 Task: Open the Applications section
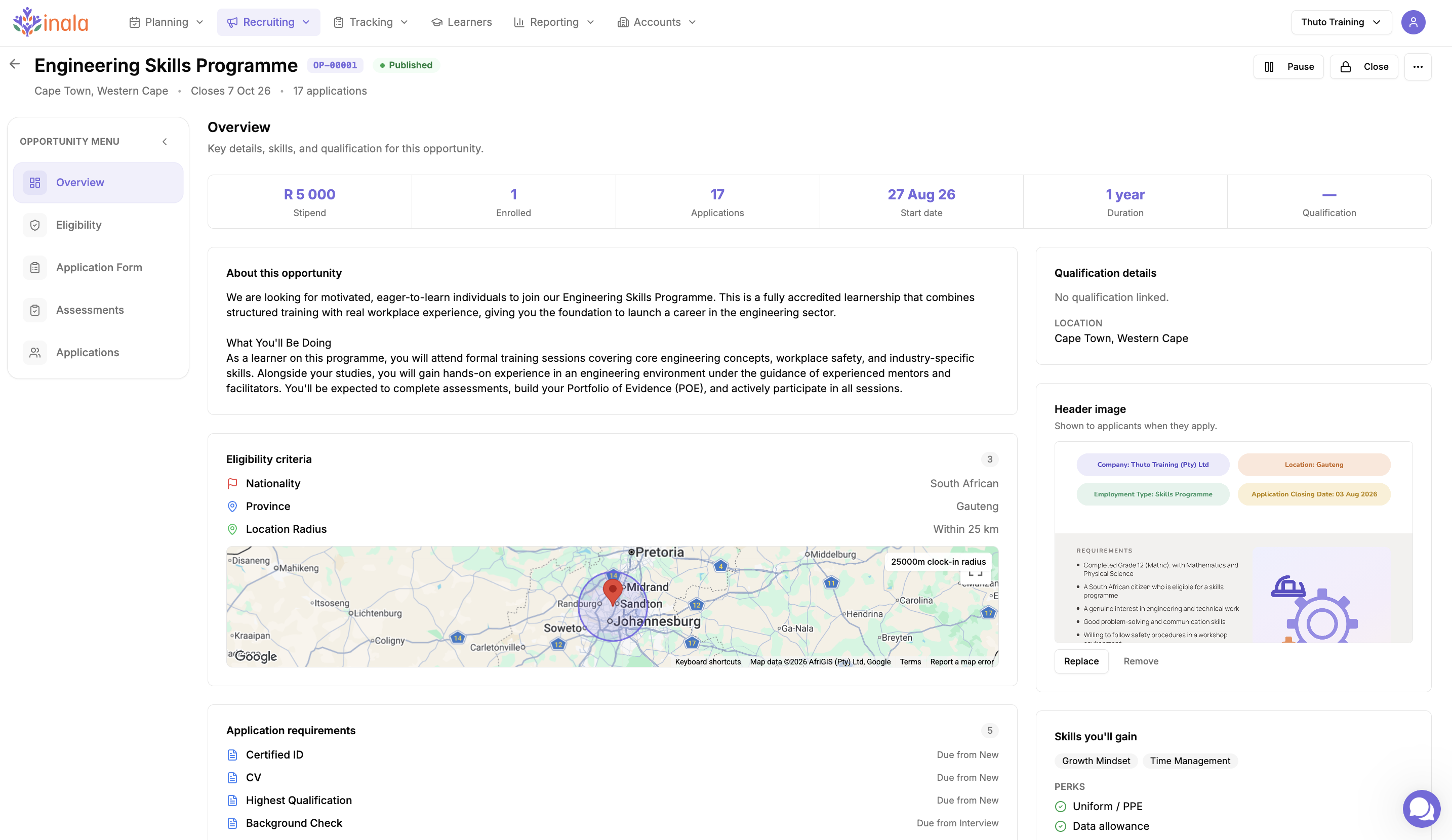pos(98,352)
